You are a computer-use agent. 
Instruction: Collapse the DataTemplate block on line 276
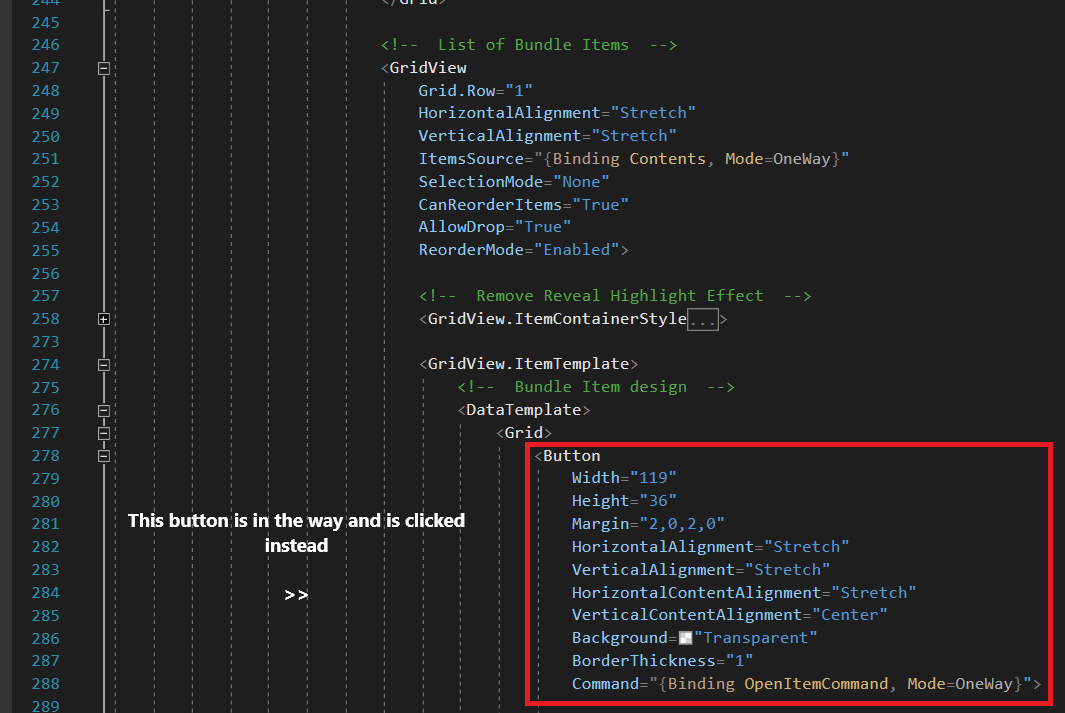pos(104,410)
